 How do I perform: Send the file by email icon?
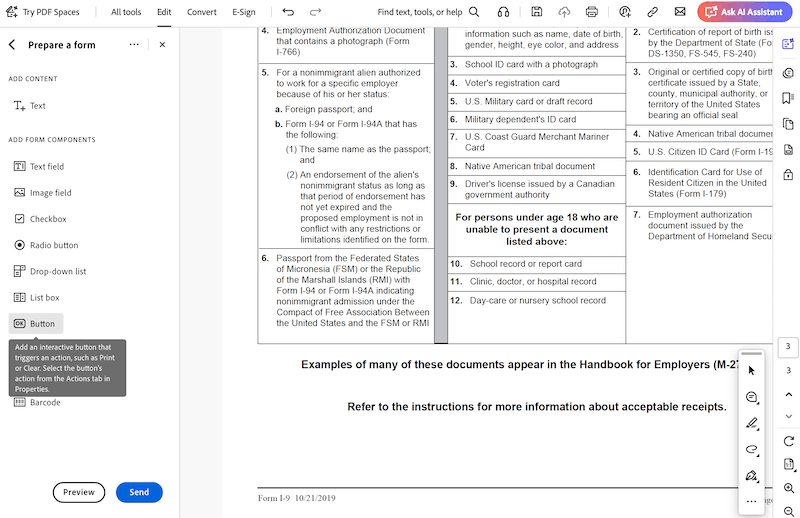pos(680,12)
